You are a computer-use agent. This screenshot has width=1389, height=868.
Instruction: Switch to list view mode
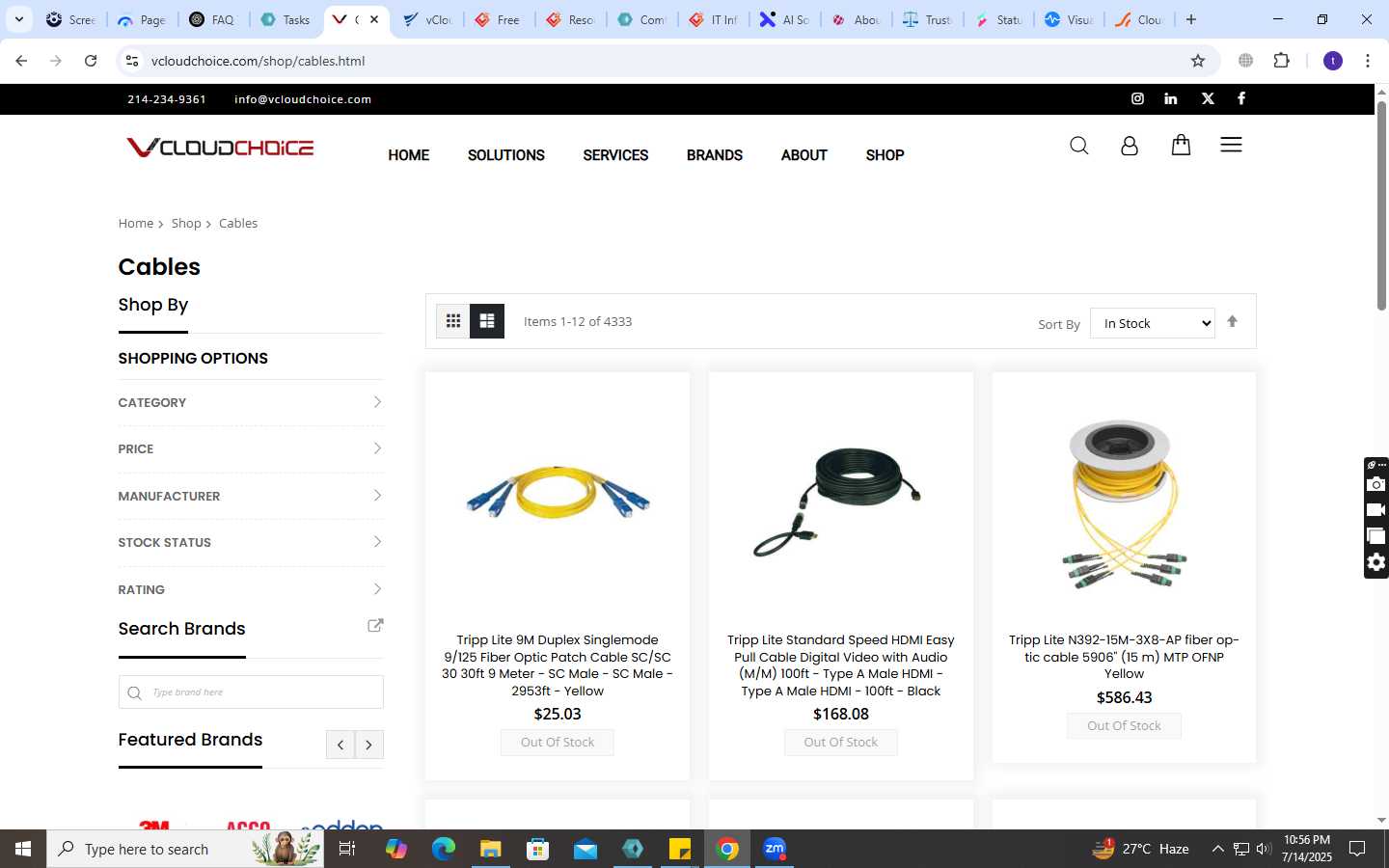click(x=487, y=321)
